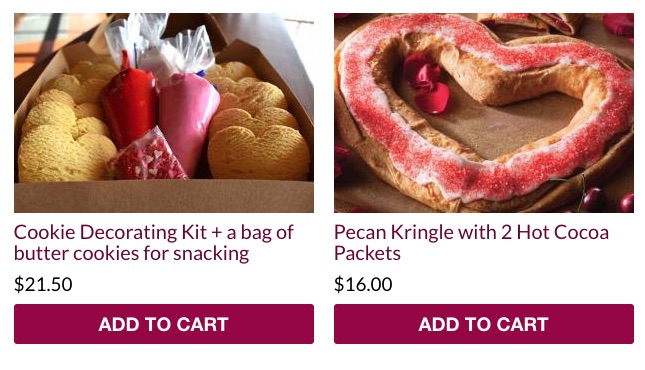Click the words "butter cookies for snacking"
This screenshot has width=645, height=370.
(132, 254)
